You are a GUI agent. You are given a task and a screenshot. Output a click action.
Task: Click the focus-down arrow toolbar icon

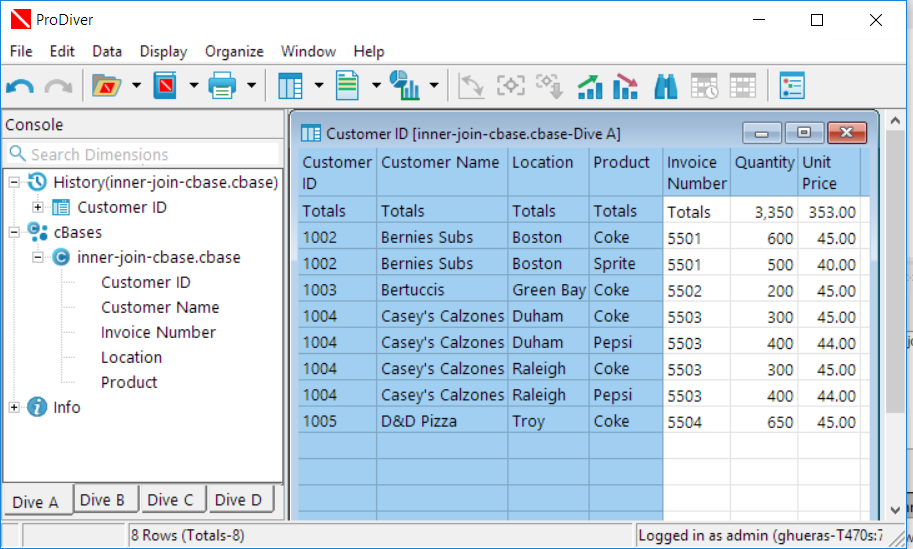click(549, 86)
